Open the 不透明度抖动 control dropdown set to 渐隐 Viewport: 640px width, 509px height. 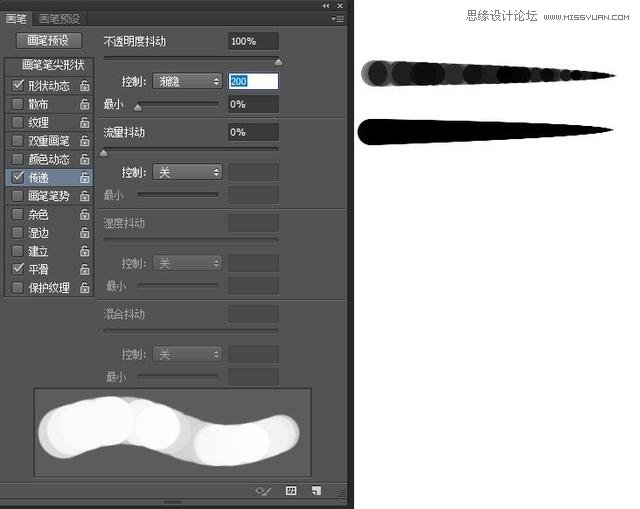pos(187,81)
